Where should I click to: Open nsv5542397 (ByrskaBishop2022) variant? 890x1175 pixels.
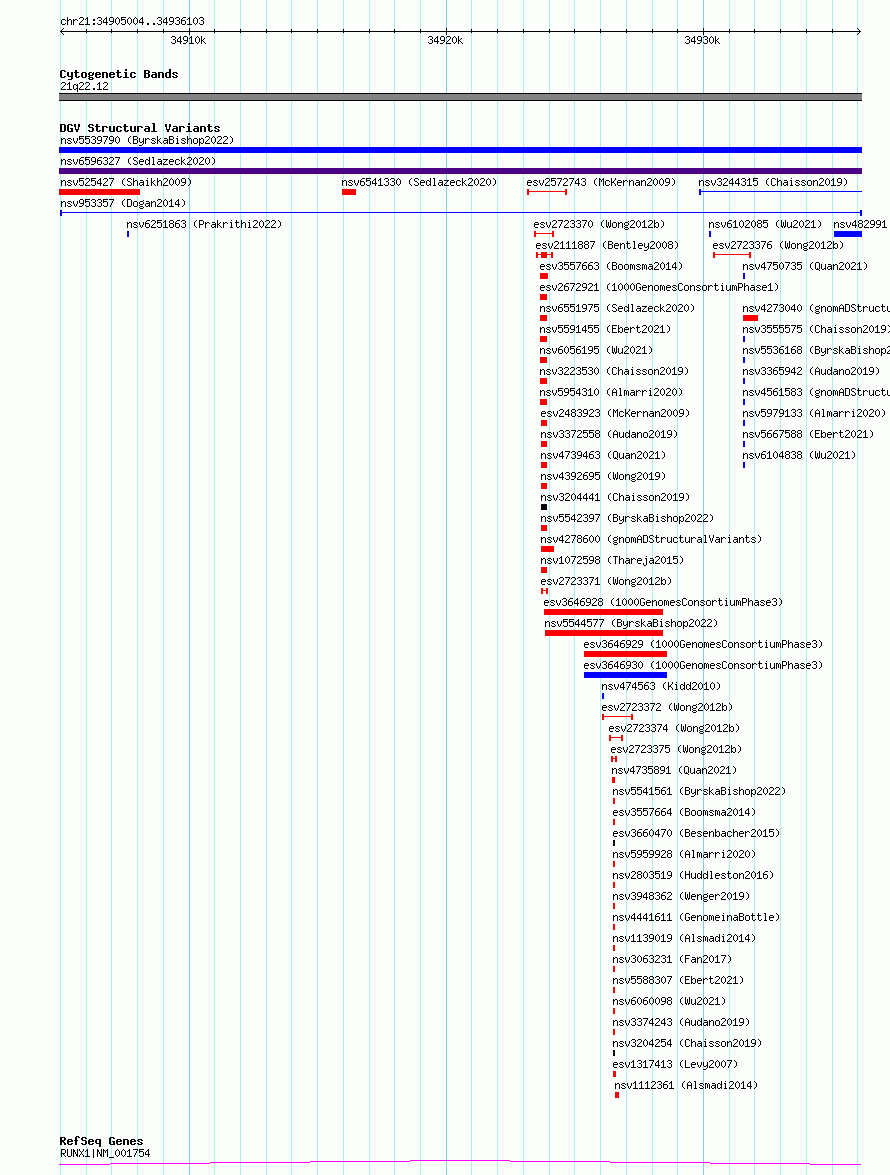click(627, 518)
